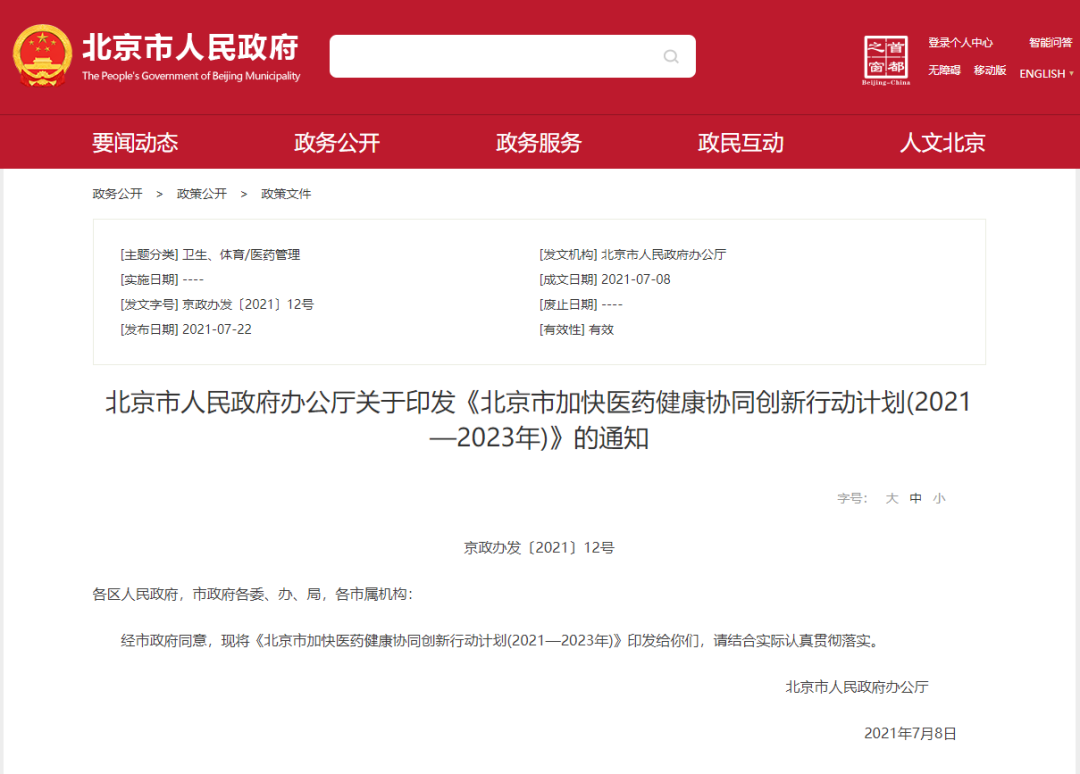The width and height of the screenshot is (1080, 774).
Task: Open the 政务公开 navigation menu
Action: (x=337, y=143)
